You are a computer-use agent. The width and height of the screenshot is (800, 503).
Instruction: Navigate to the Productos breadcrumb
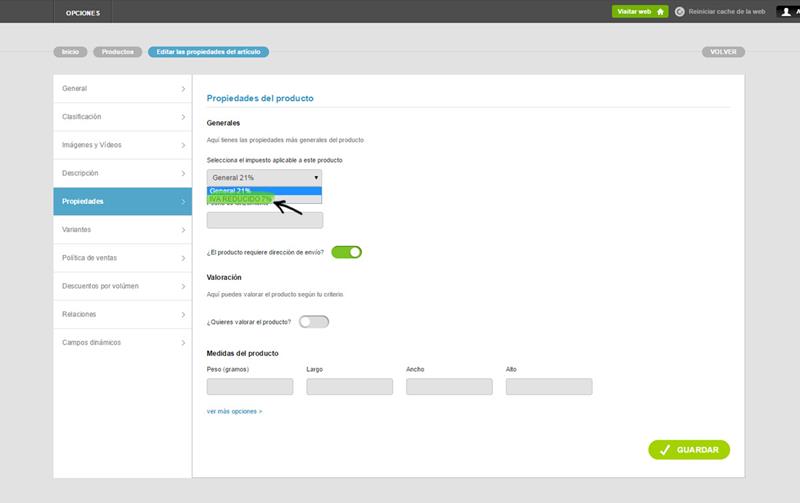pos(118,52)
